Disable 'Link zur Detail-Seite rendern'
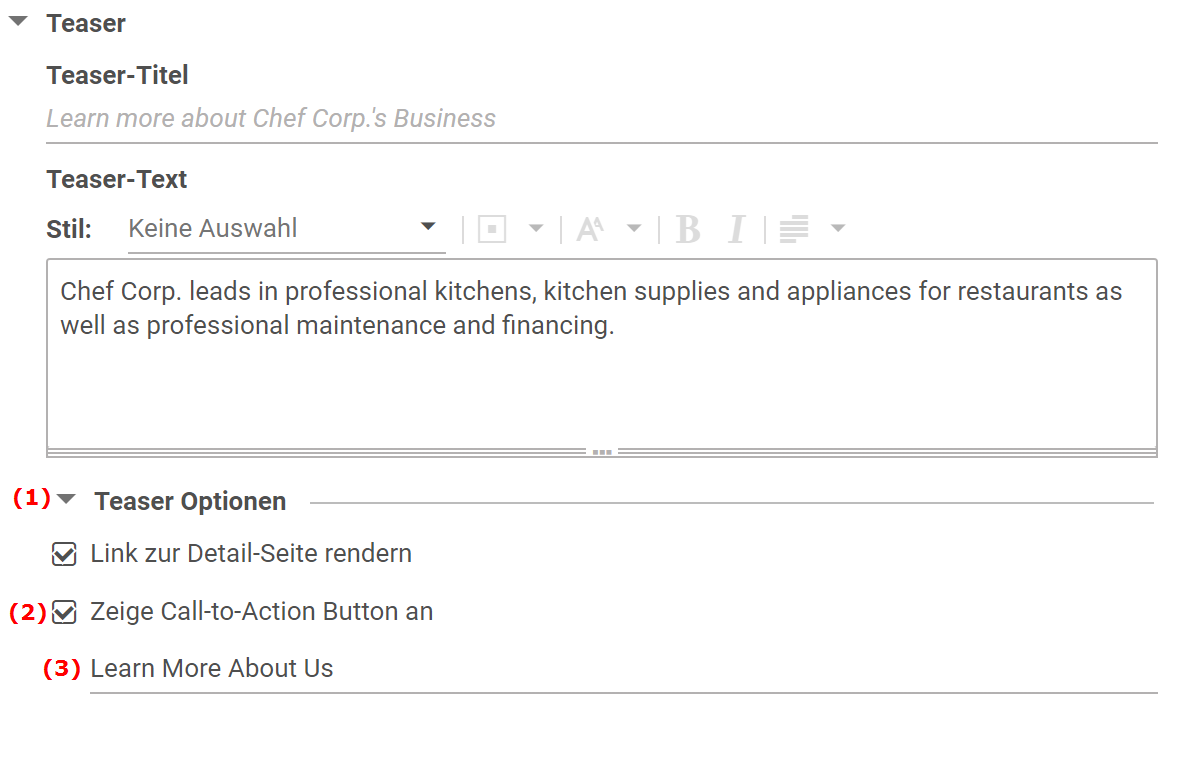Viewport: 1204px width, 758px height. pos(64,554)
